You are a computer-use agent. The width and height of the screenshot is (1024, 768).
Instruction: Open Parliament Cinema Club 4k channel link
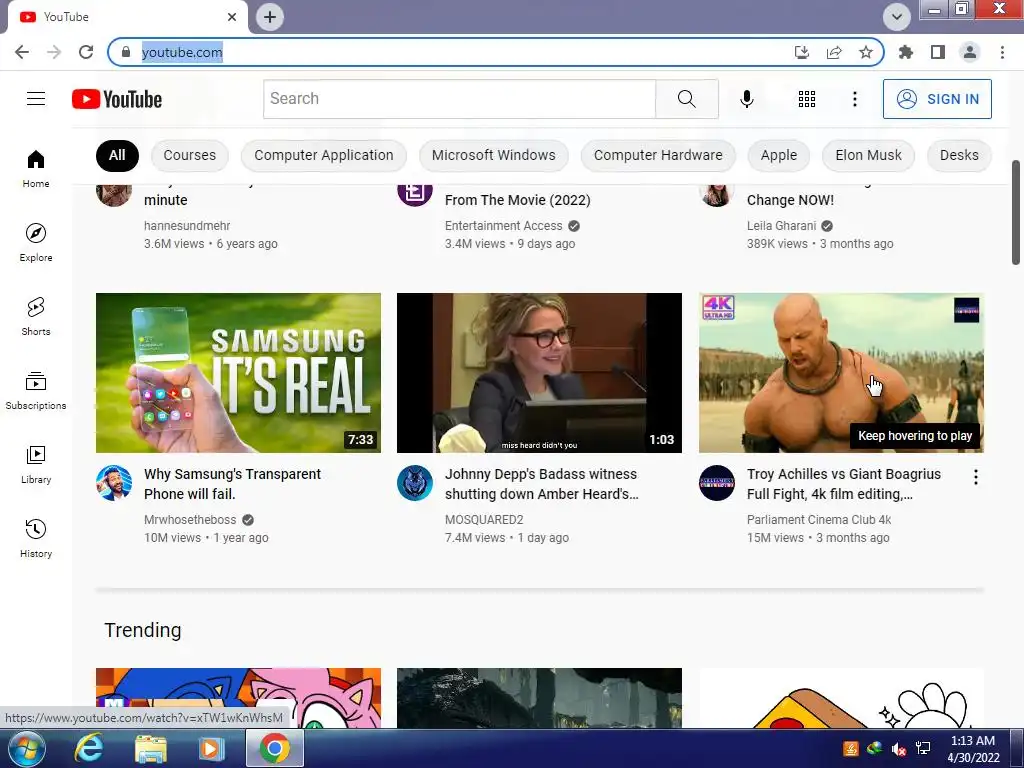tap(819, 520)
